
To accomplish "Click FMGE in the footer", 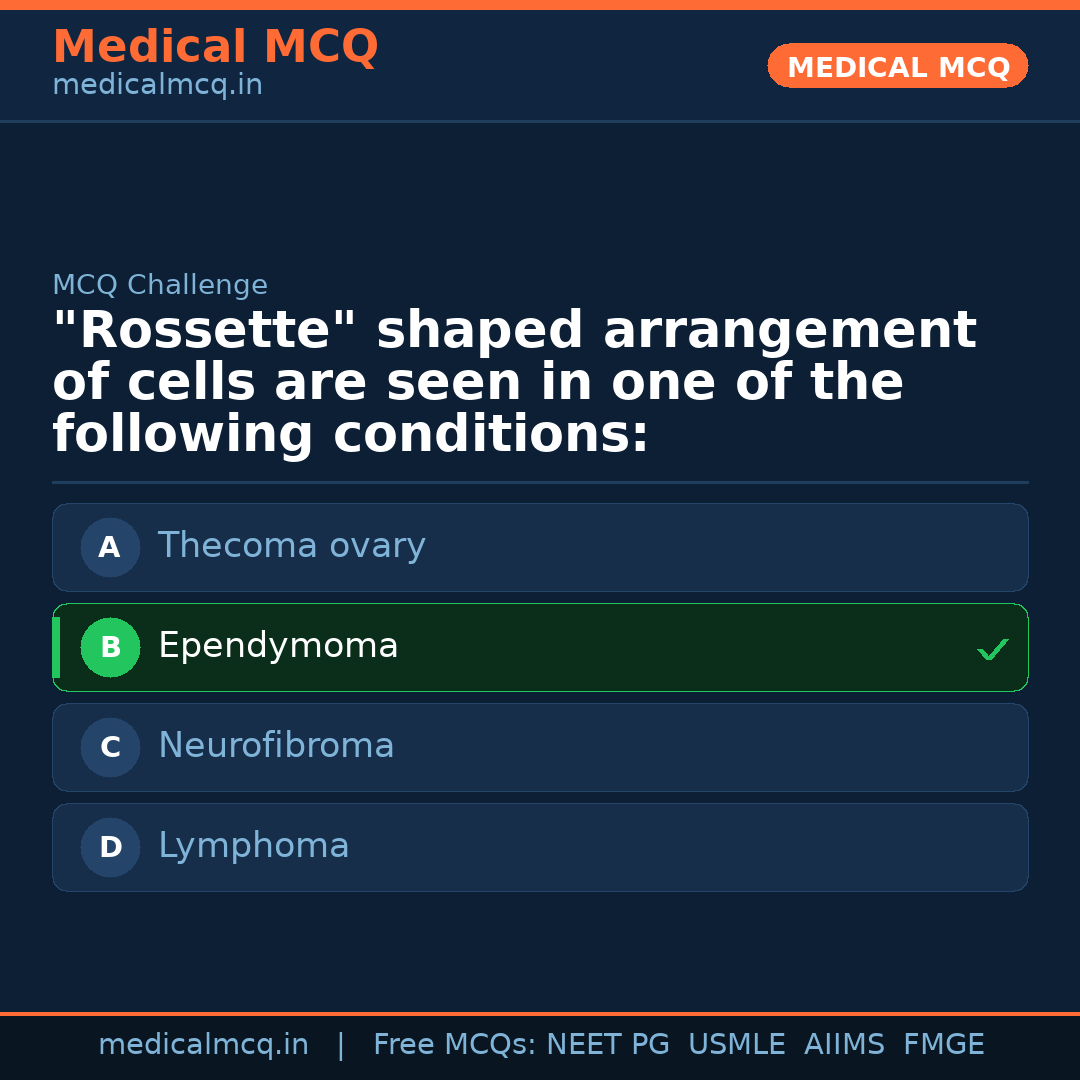I will [943, 1045].
